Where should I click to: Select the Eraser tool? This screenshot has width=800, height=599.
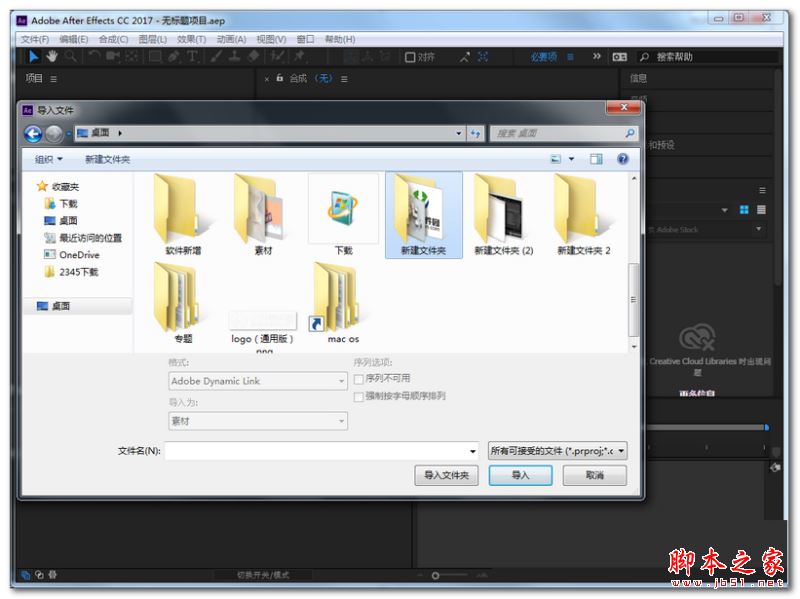[x=254, y=57]
